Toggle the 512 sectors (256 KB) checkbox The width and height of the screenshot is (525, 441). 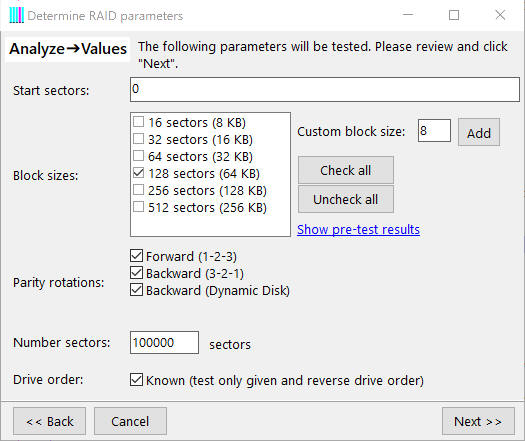[138, 207]
